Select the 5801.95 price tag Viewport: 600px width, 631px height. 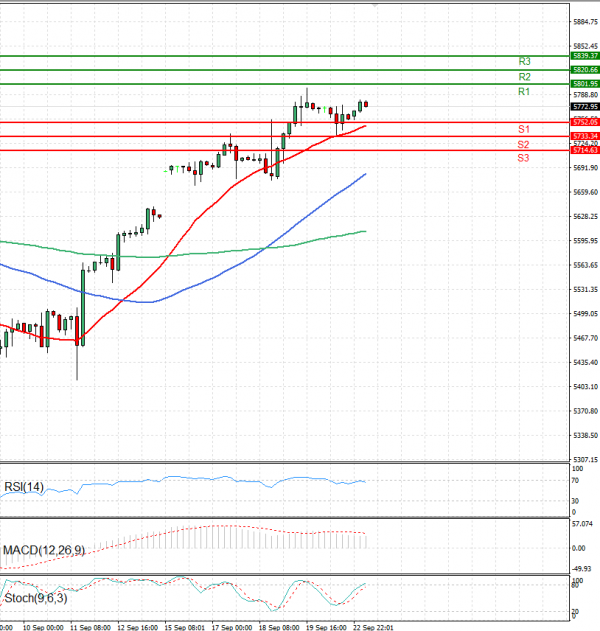tap(586, 84)
